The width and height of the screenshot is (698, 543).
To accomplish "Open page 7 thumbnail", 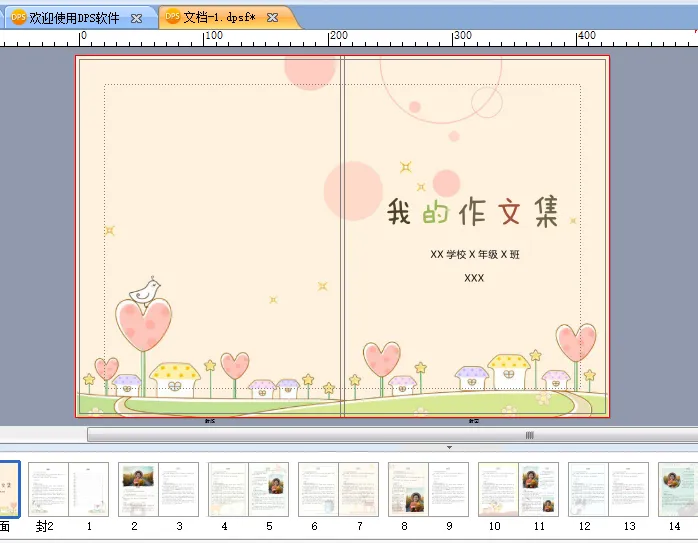I will click(358, 489).
